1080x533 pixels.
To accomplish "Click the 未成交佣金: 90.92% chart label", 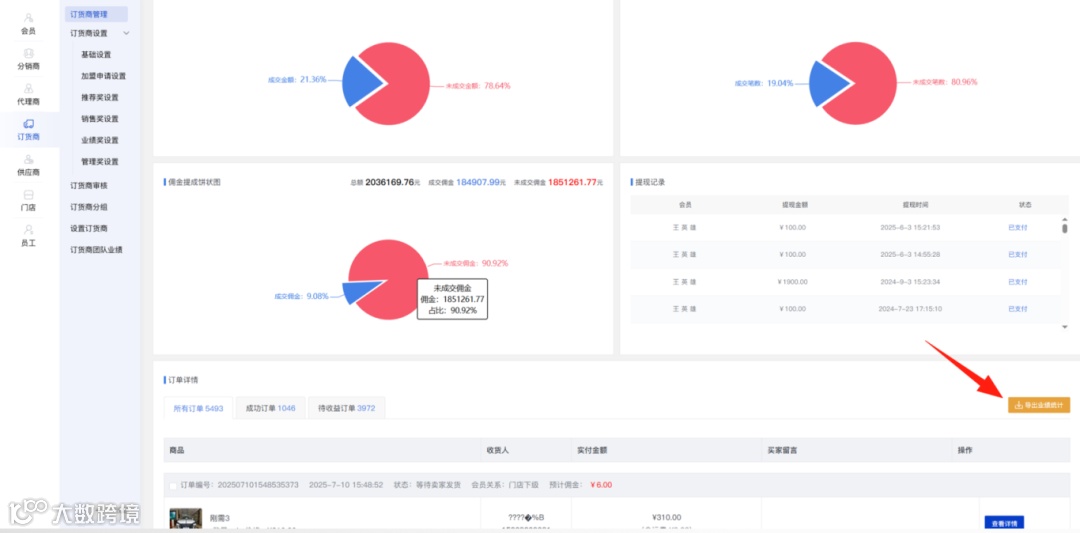I will click(x=476, y=263).
